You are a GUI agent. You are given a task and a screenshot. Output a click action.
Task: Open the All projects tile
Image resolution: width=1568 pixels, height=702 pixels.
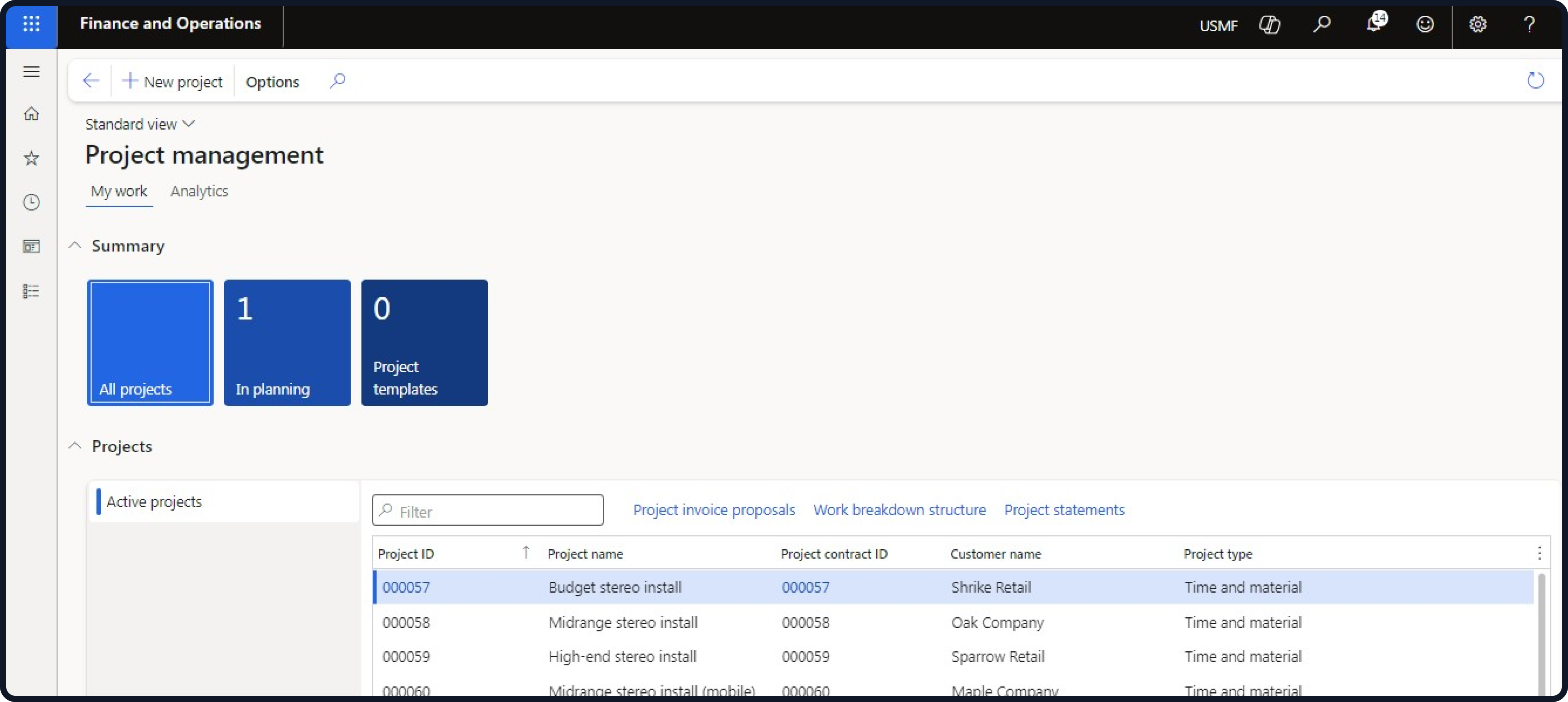(x=150, y=342)
